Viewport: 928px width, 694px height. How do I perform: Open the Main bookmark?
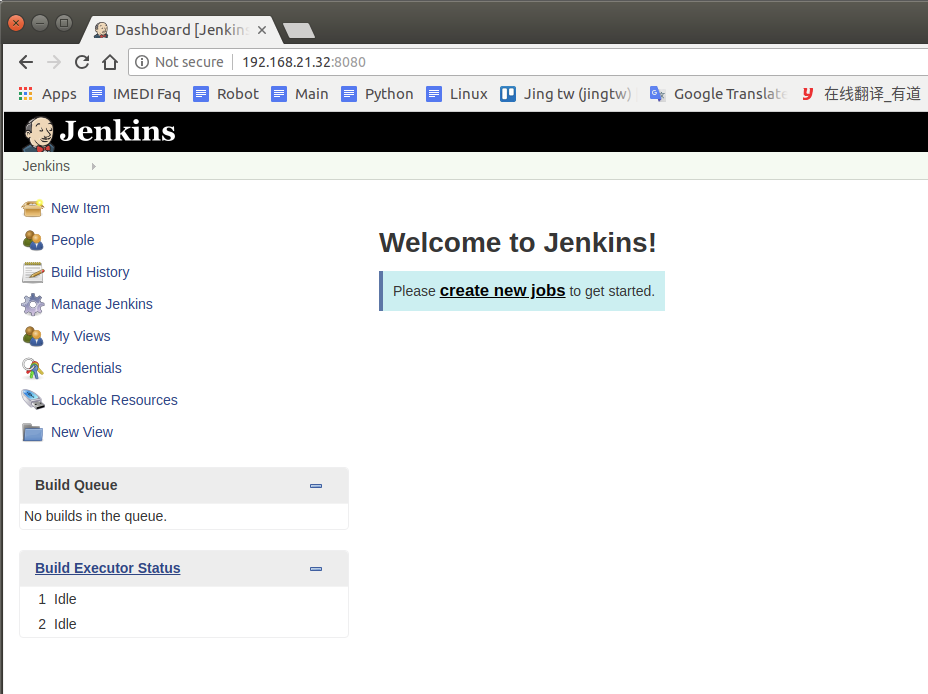pos(299,94)
